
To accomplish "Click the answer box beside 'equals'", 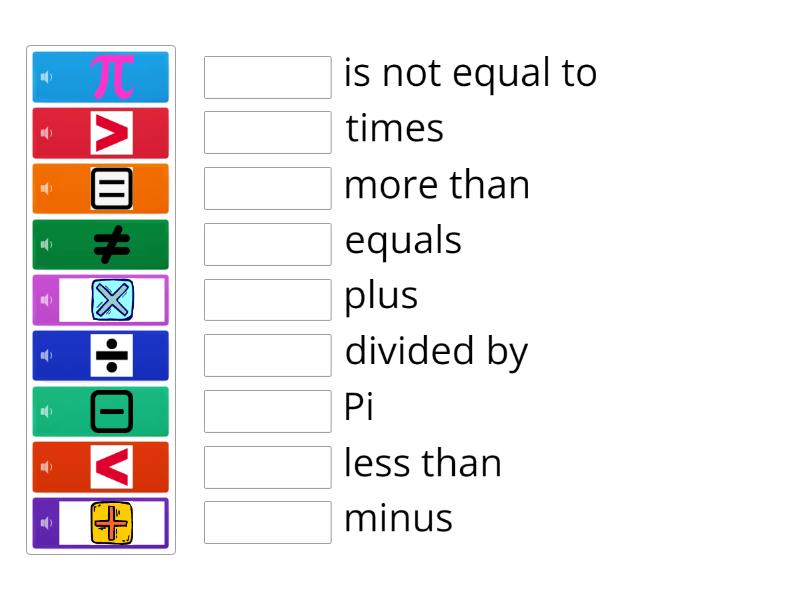I will [267, 243].
